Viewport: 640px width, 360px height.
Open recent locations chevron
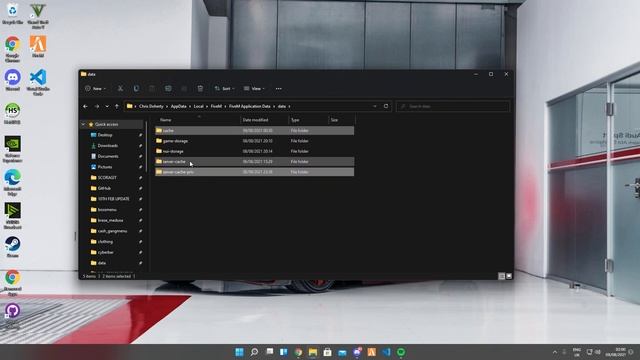coord(107,106)
